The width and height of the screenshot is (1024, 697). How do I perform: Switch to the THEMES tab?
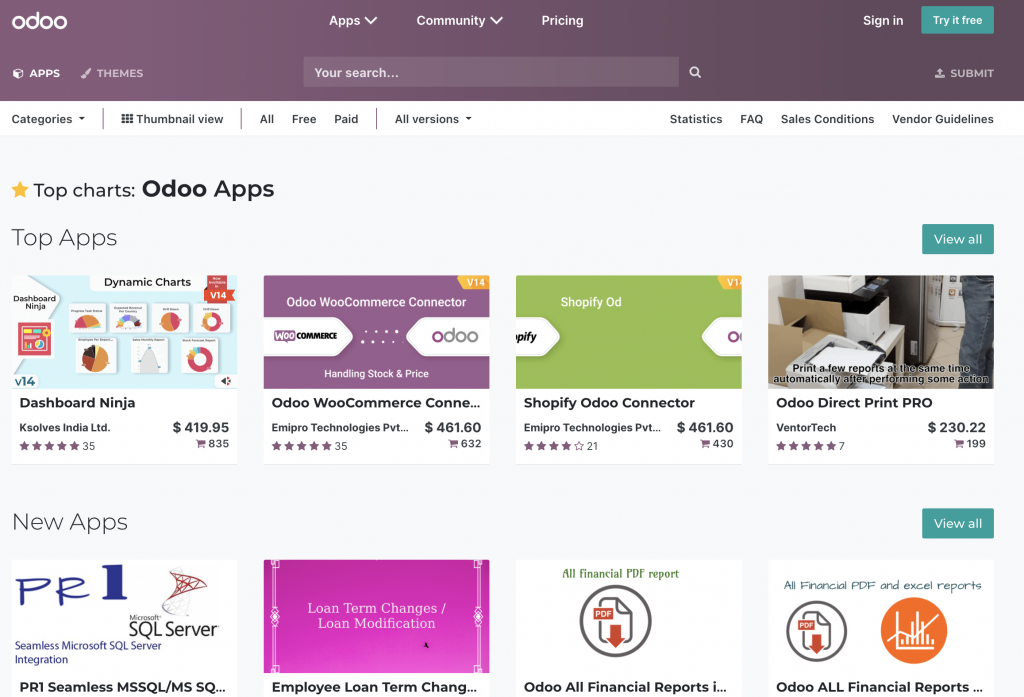point(112,73)
